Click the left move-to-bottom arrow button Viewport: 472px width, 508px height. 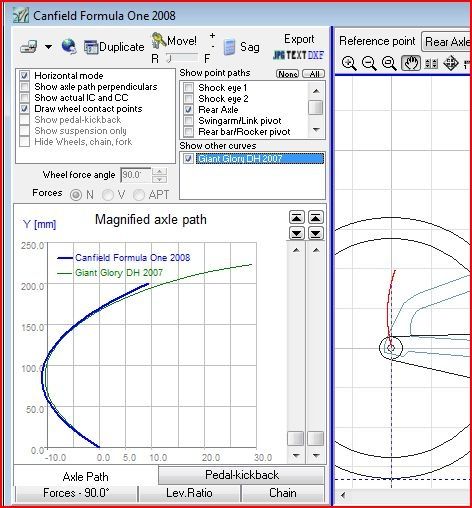(x=297, y=233)
